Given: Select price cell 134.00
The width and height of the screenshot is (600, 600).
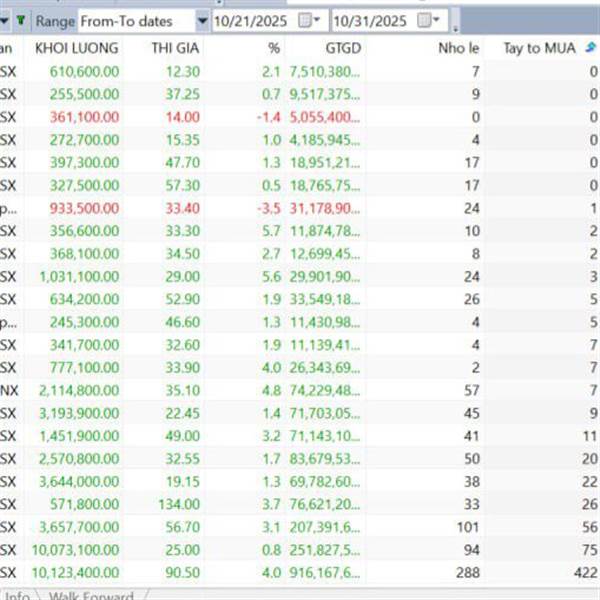Looking at the screenshot, I should pos(179,504).
